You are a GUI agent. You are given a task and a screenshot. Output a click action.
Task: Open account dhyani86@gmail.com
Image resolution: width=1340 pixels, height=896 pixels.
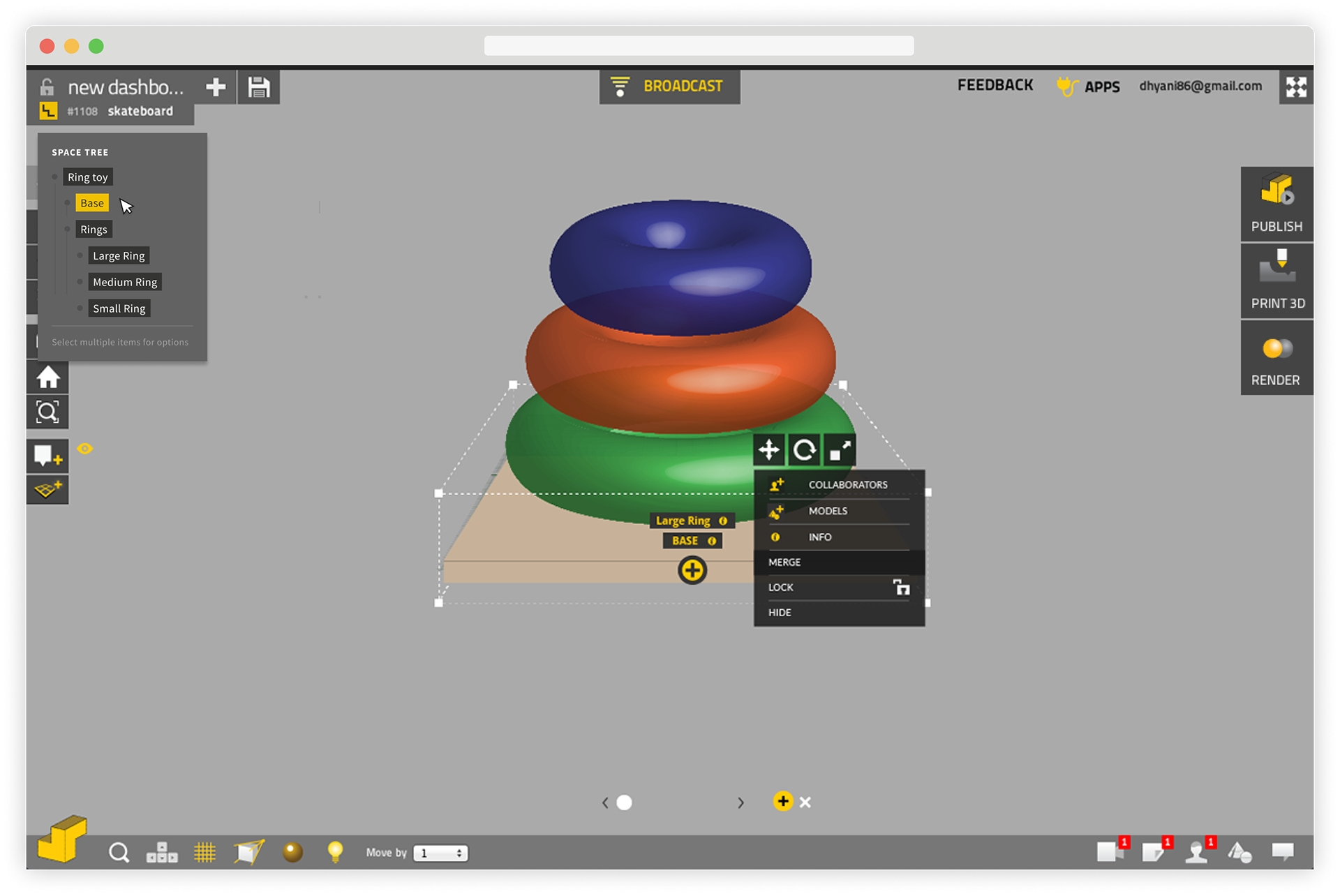tap(1200, 86)
